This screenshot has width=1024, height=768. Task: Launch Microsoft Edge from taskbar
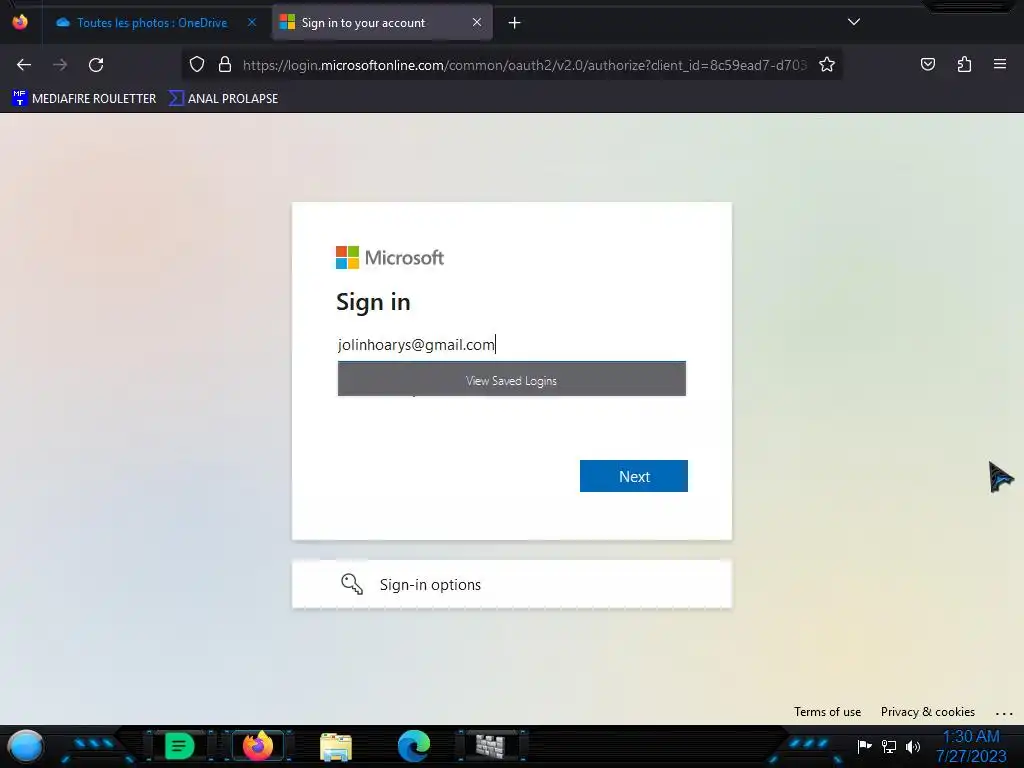pyautogui.click(x=414, y=746)
